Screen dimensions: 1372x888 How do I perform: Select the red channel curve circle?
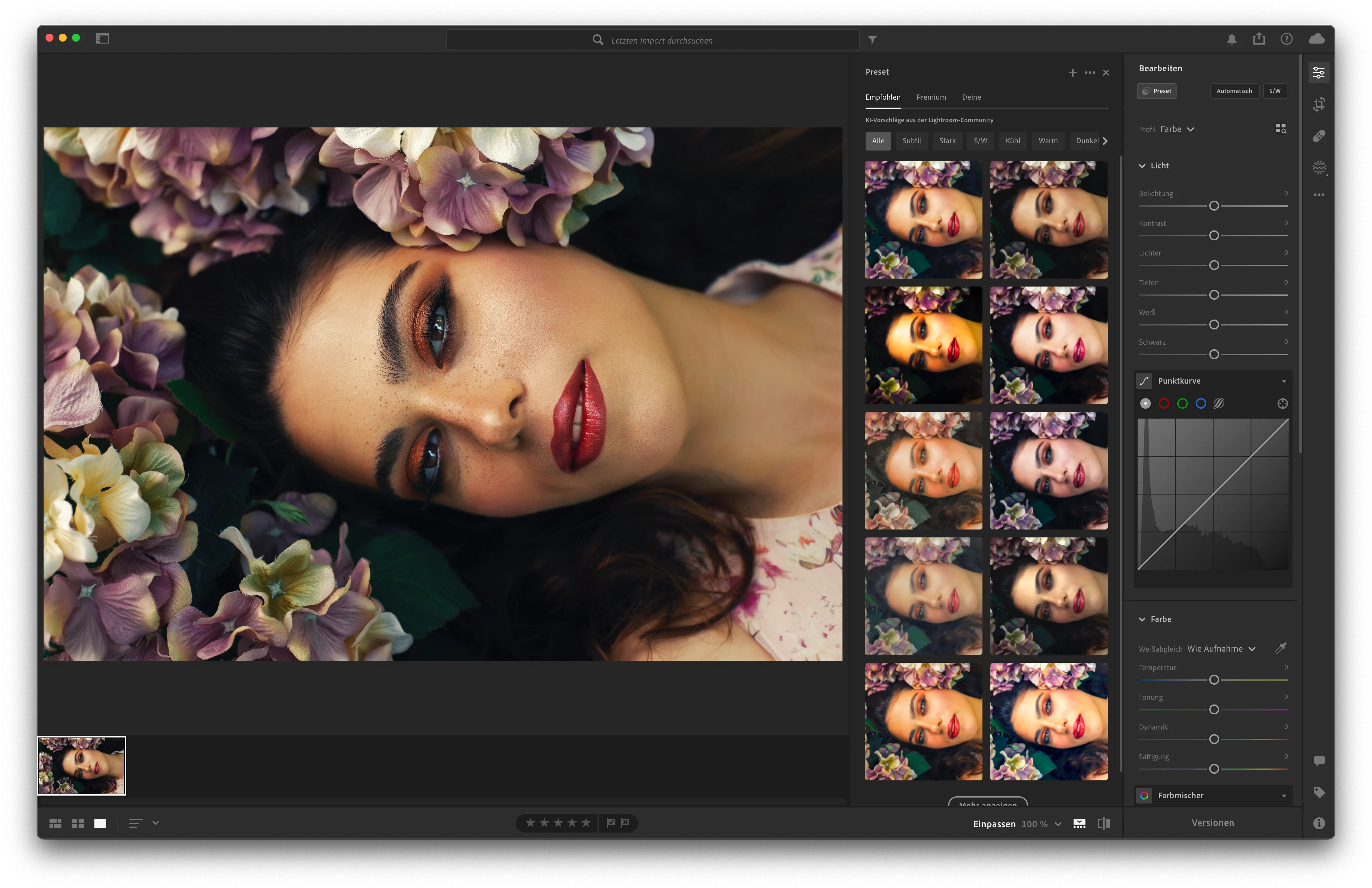[1164, 404]
